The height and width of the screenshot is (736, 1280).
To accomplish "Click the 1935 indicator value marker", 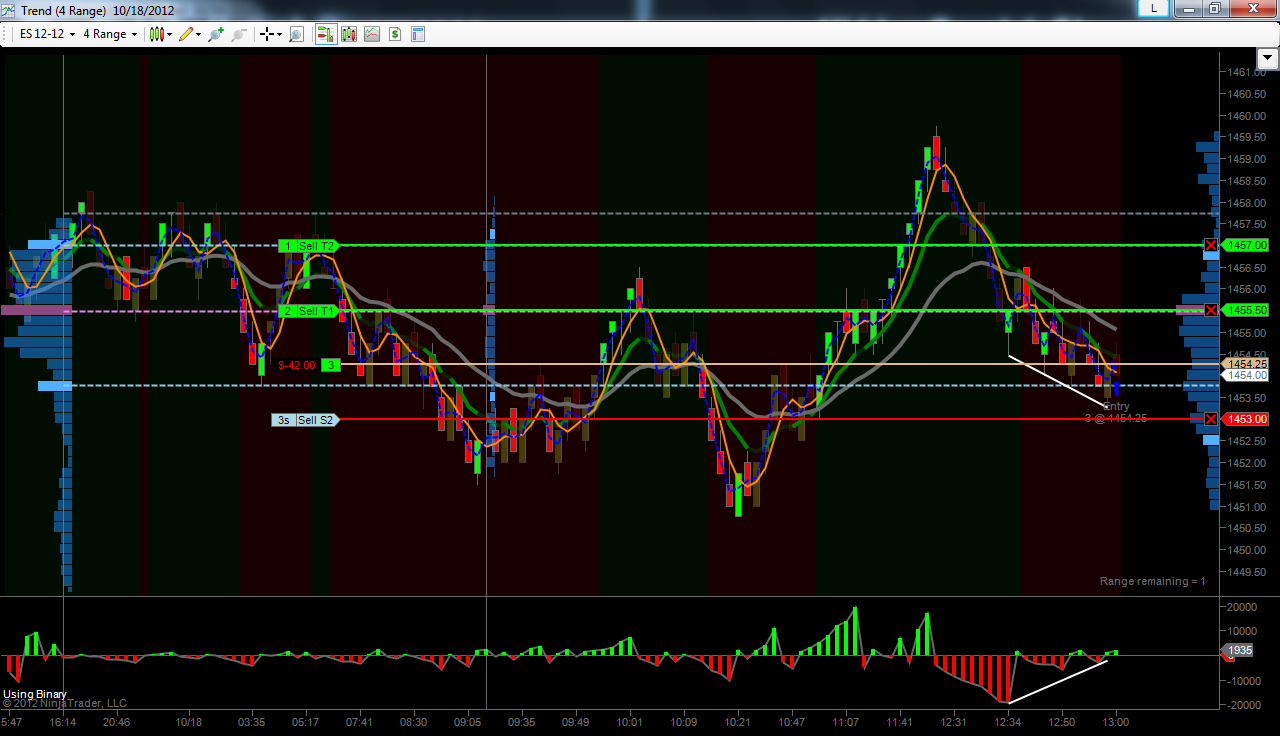I will [1239, 650].
